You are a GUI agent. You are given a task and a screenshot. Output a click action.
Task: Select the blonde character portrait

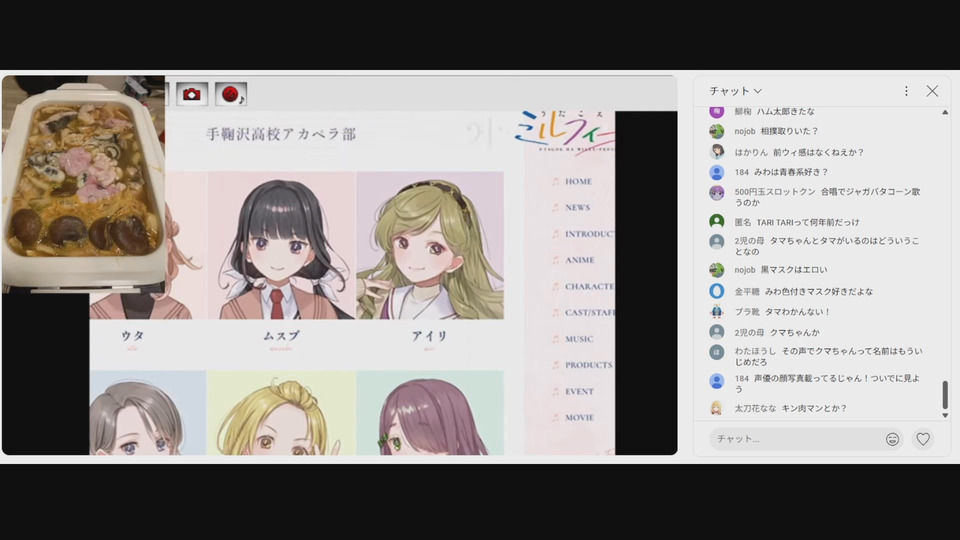(x=282, y=413)
